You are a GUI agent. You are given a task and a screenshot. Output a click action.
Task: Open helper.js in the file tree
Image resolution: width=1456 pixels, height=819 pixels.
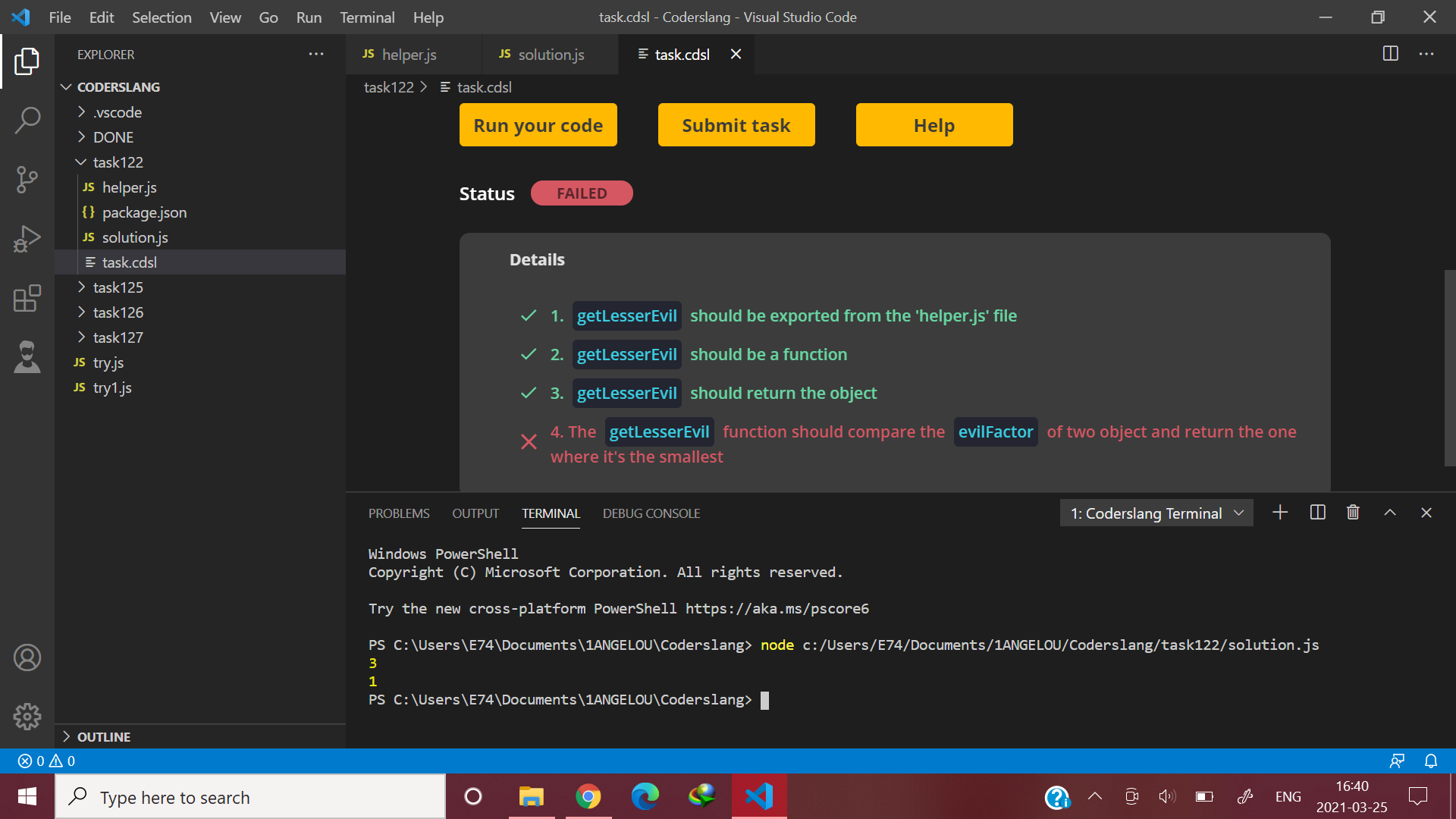200,187
